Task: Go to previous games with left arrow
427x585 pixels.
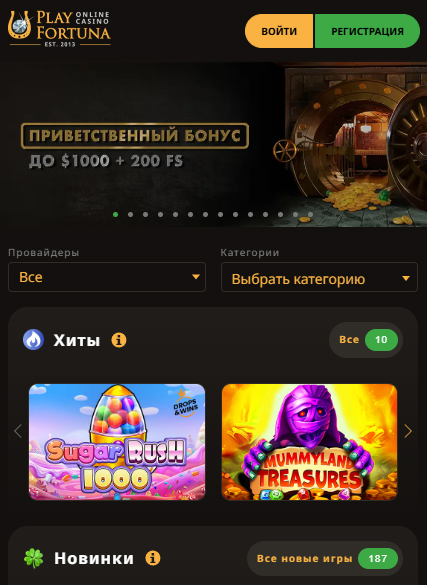Action: (18, 431)
